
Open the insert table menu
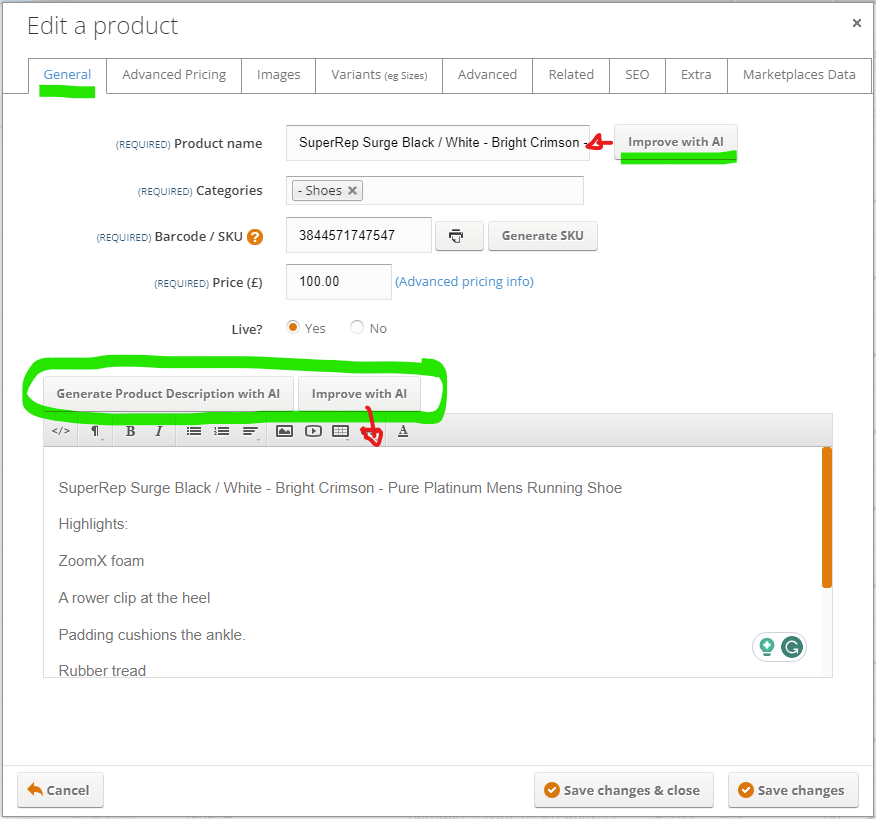(x=341, y=431)
